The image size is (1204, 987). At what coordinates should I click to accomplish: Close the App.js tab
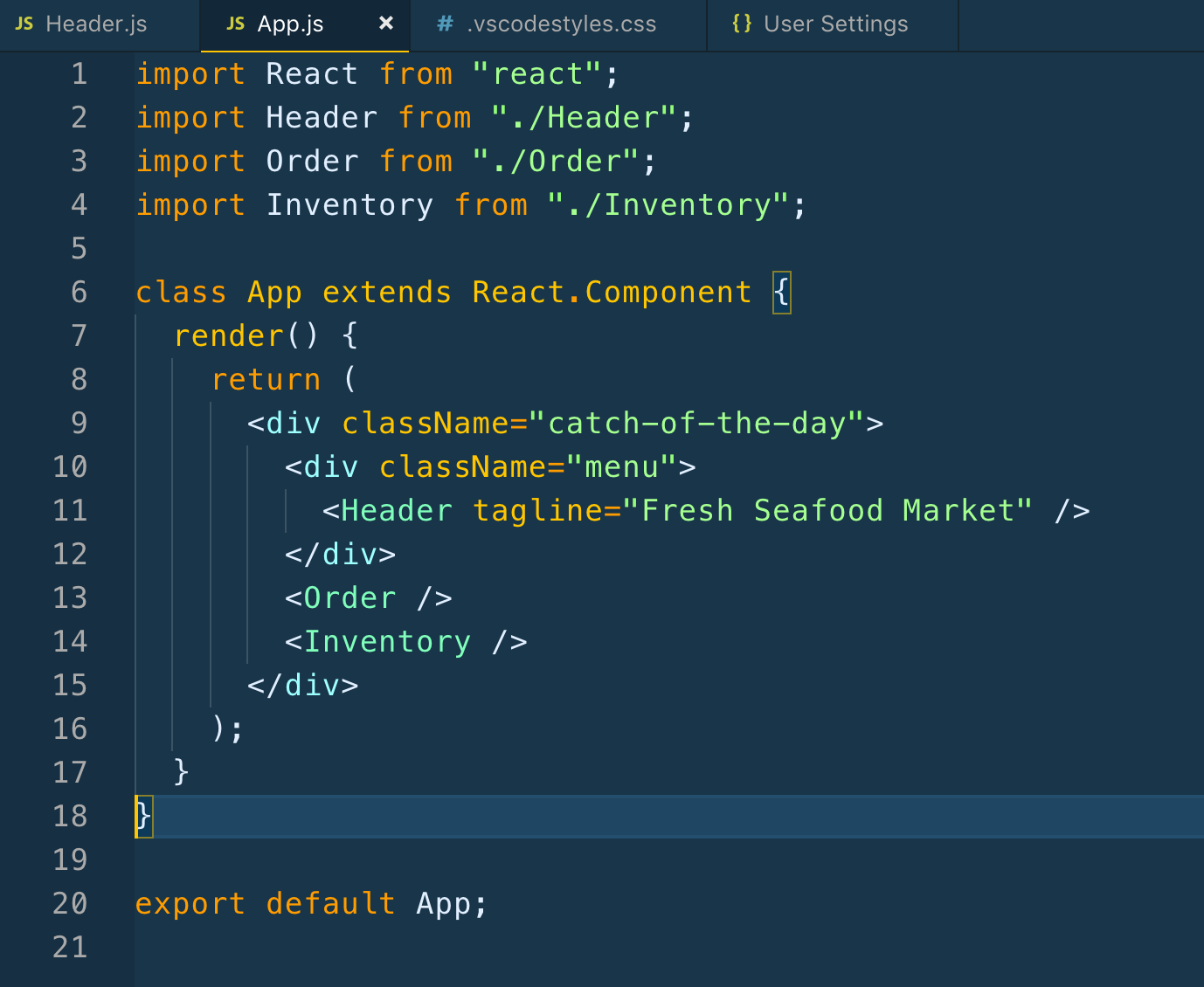[386, 24]
